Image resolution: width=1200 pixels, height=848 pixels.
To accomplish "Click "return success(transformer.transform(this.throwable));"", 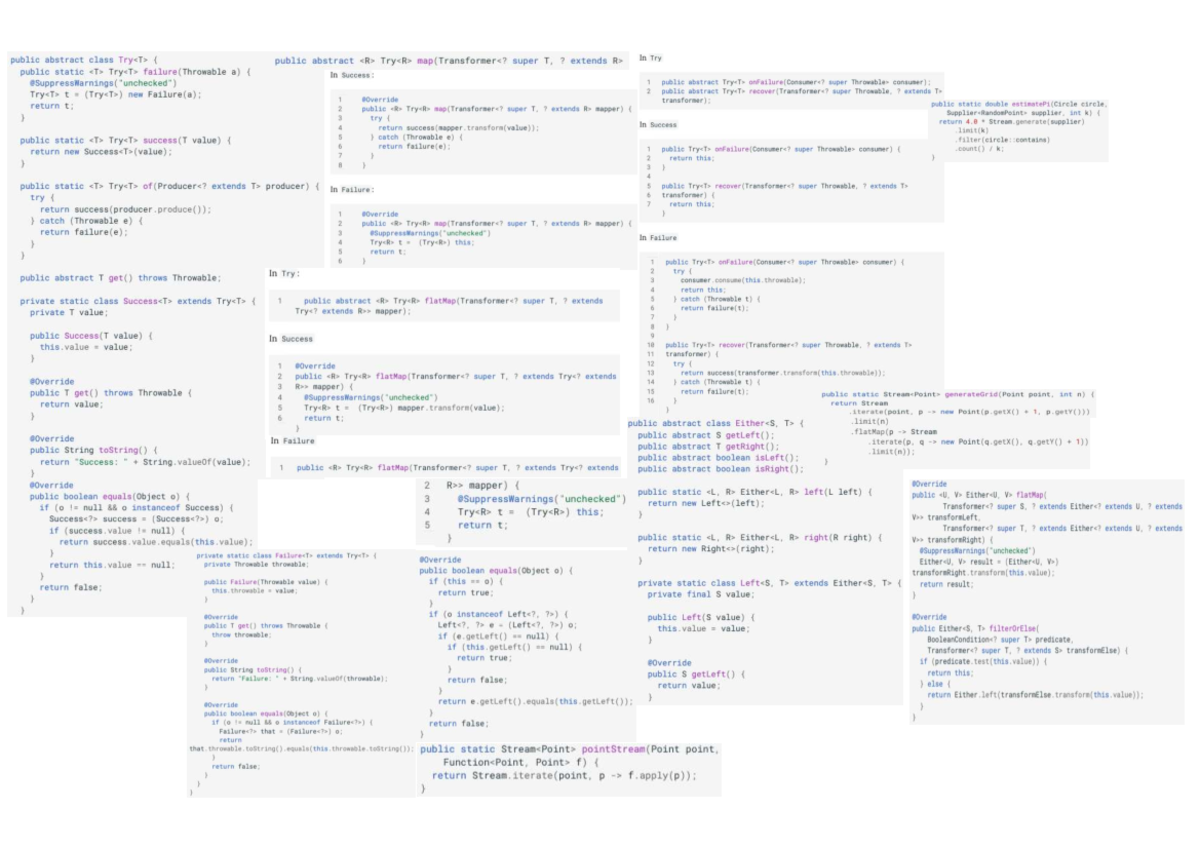I will (x=783, y=373).
